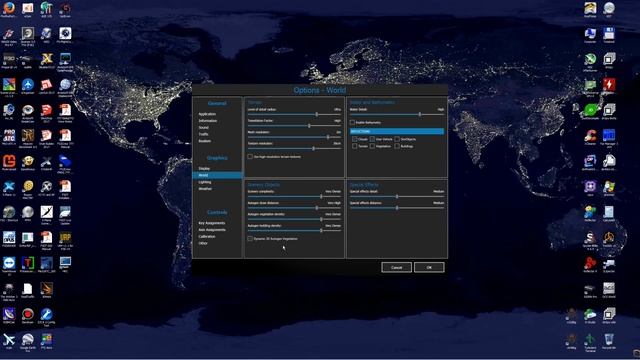The image size is (640, 360).
Task: Select the highlighted World sidebar item
Action: [218, 175]
